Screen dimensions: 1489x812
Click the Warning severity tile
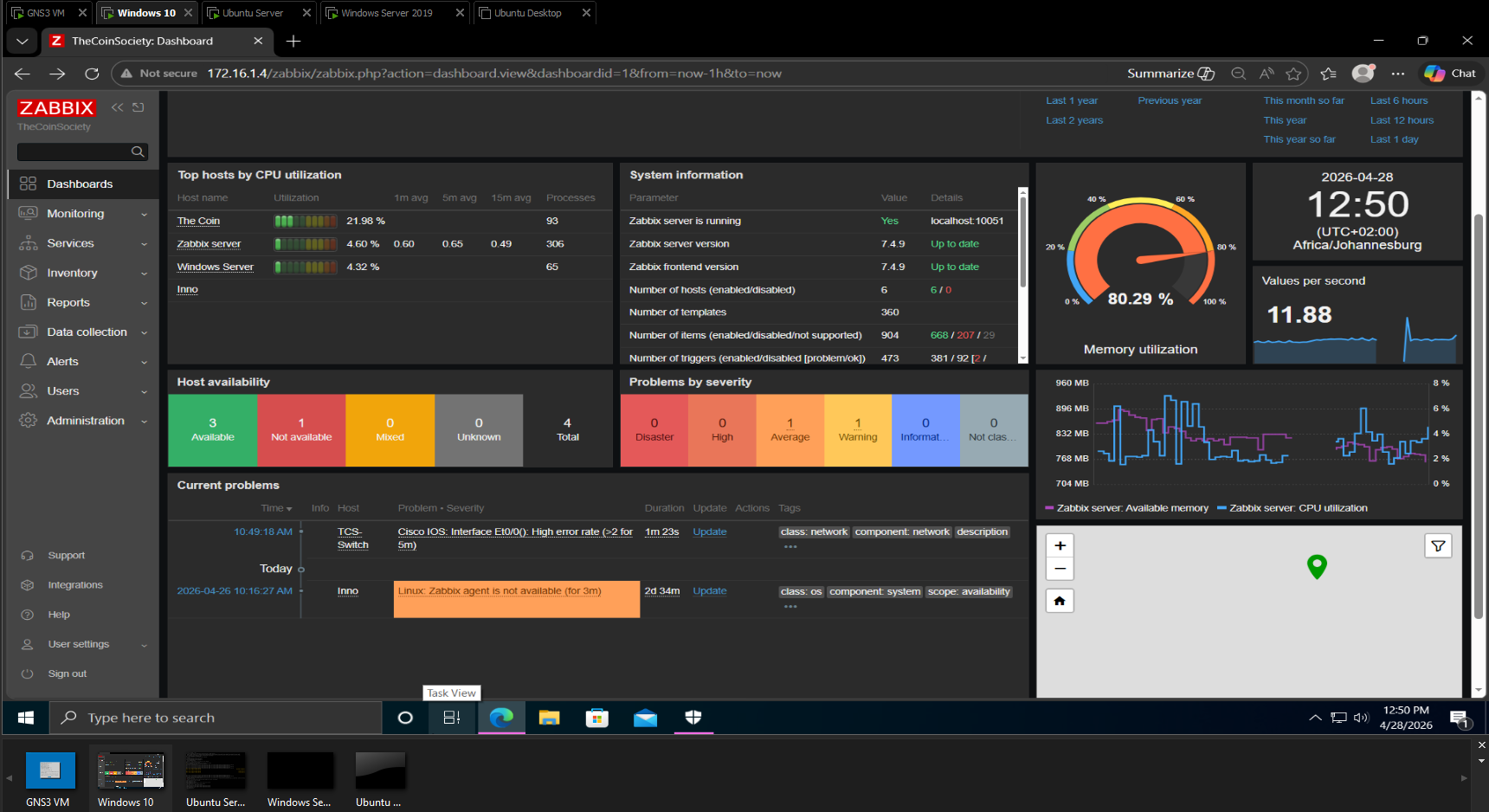point(858,430)
